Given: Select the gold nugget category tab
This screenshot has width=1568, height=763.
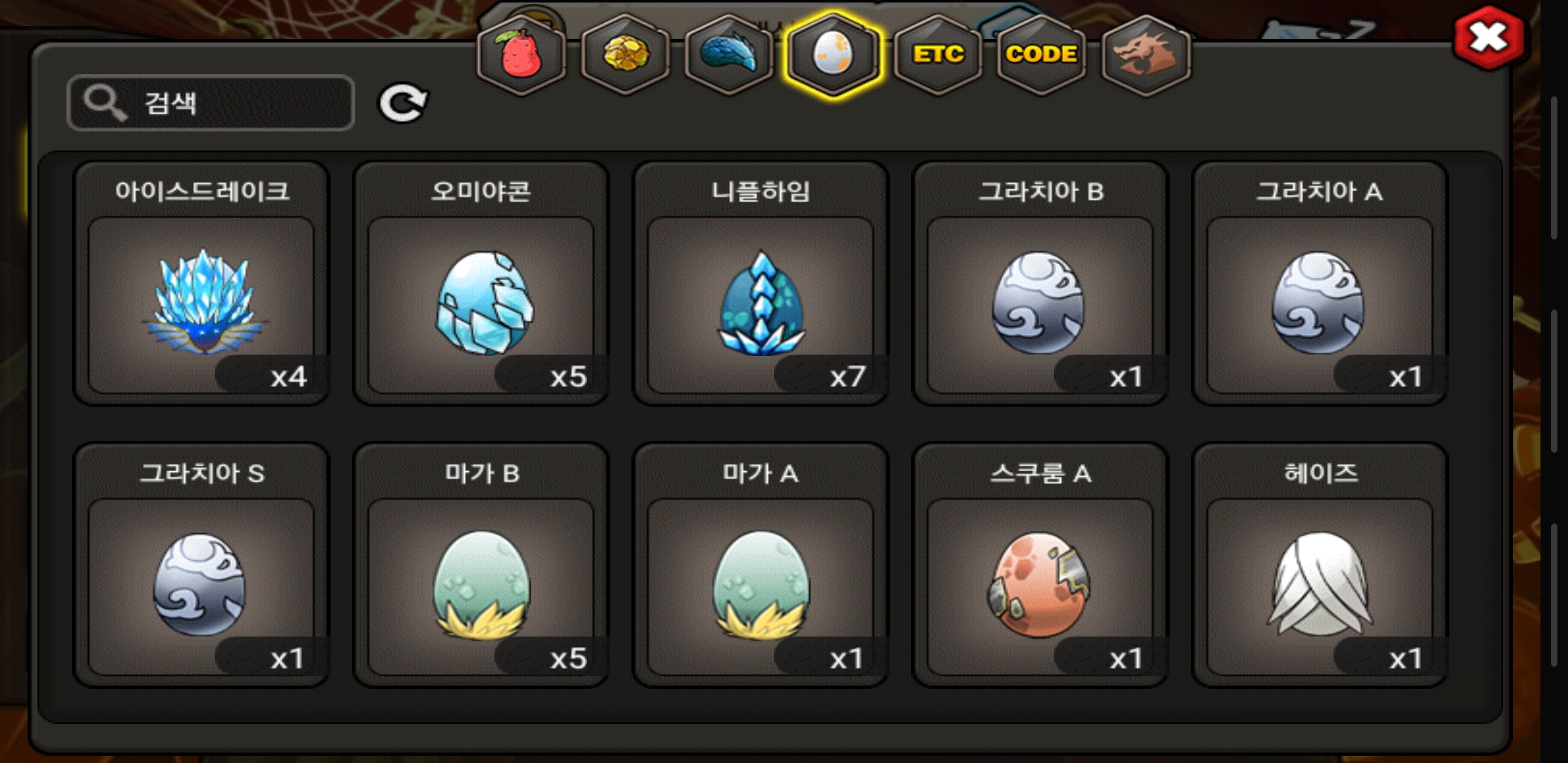Looking at the screenshot, I should pyautogui.click(x=625, y=55).
